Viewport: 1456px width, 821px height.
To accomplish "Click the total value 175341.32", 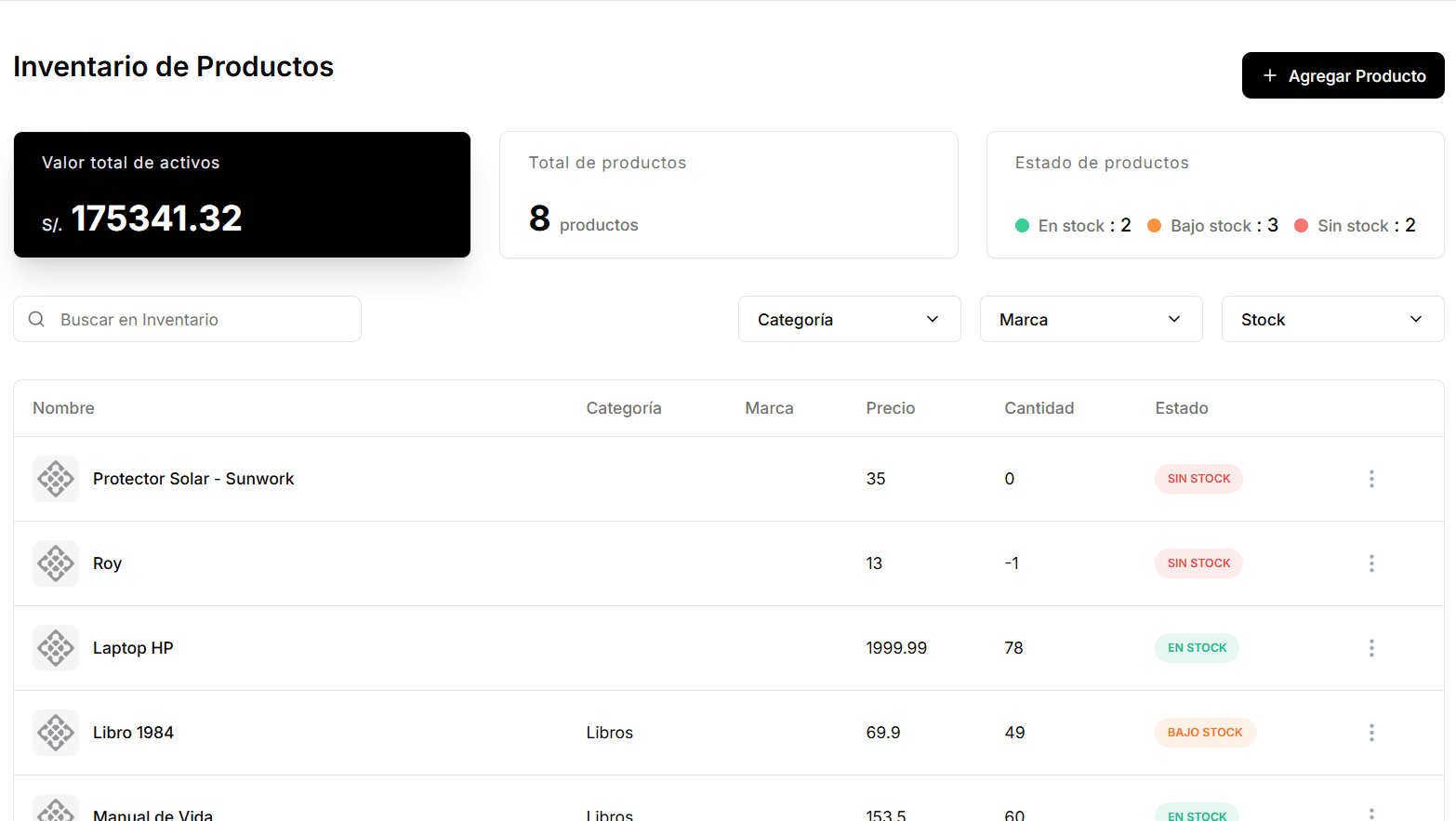I will [156, 218].
